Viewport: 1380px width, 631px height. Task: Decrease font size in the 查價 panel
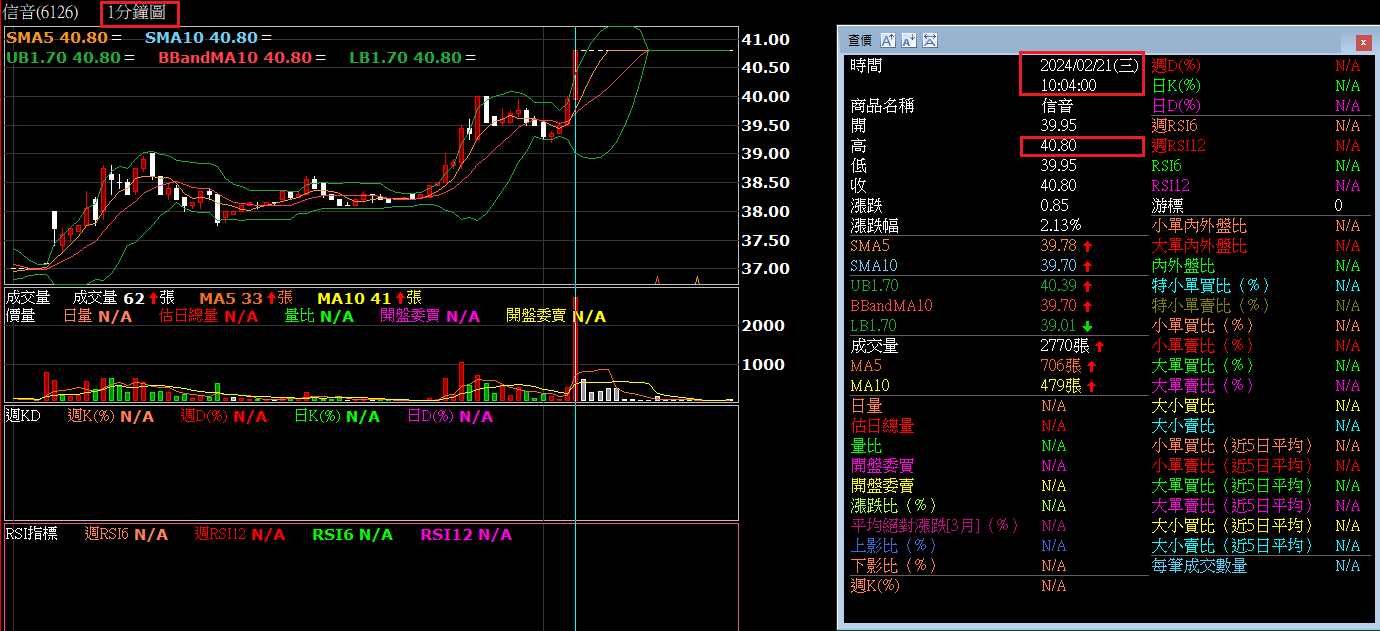coord(909,40)
